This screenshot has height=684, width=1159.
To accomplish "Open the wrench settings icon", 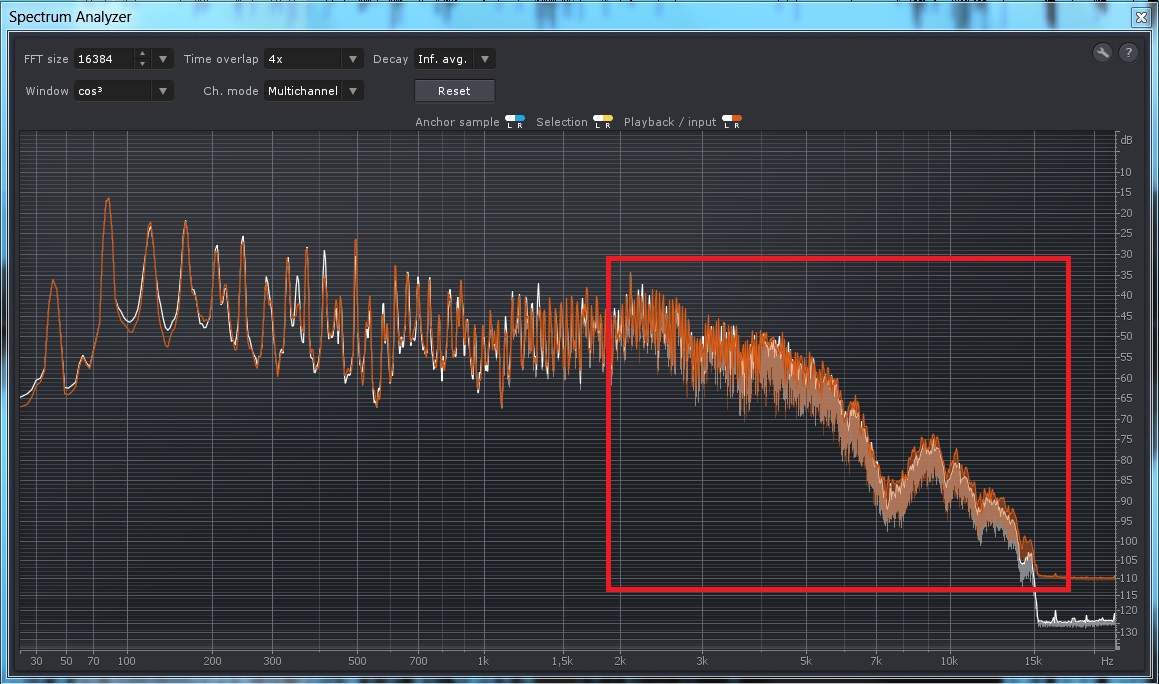I will click(x=1102, y=53).
